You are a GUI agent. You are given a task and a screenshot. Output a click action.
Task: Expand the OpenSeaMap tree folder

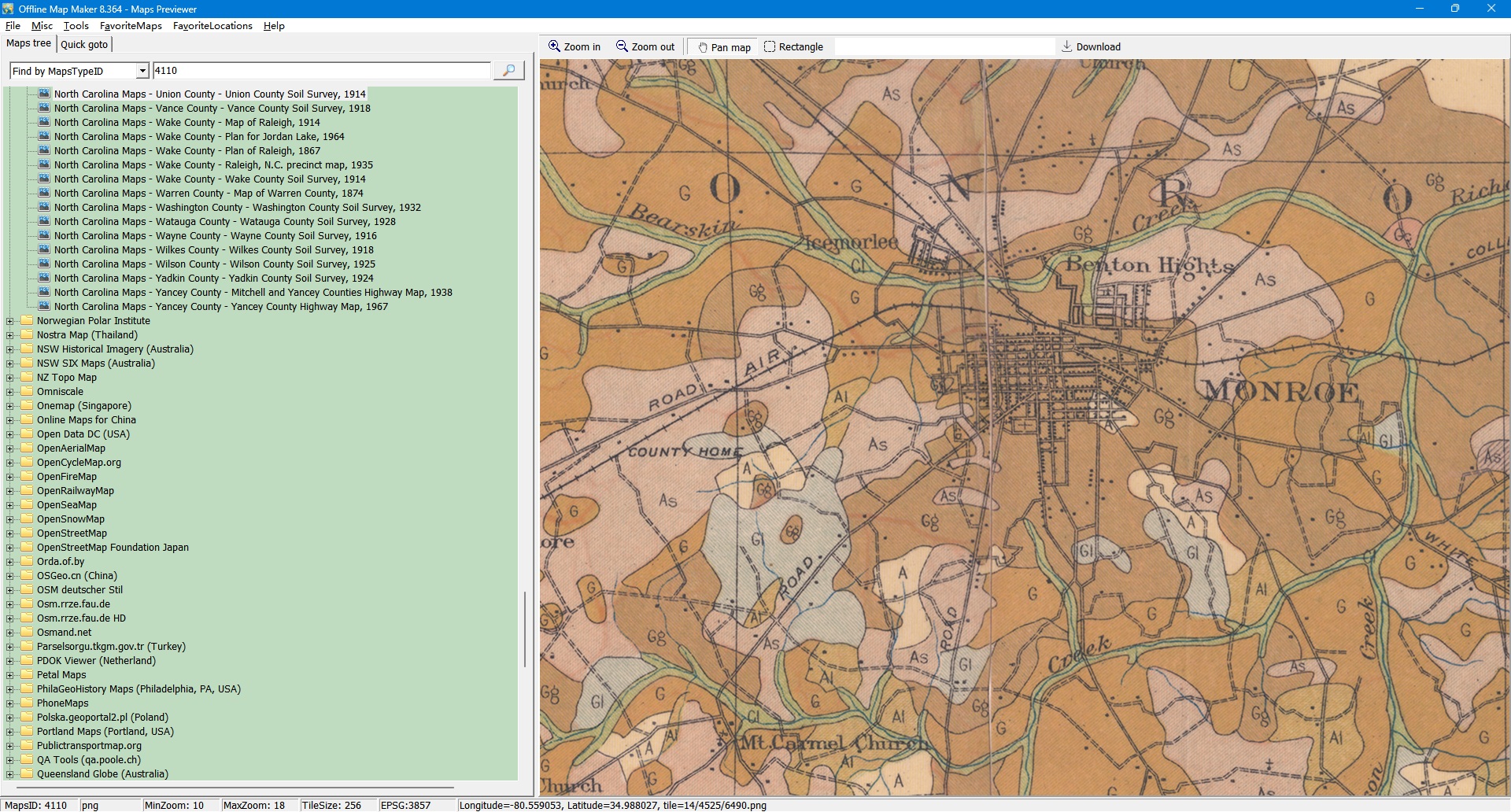(x=10, y=505)
